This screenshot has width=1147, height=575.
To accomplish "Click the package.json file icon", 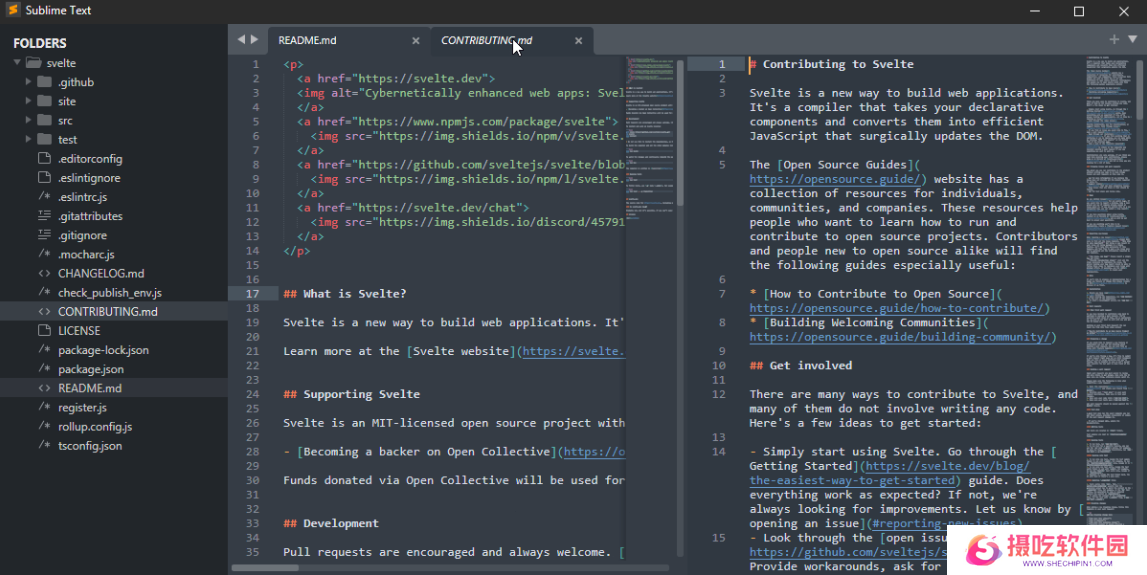I will [45, 369].
